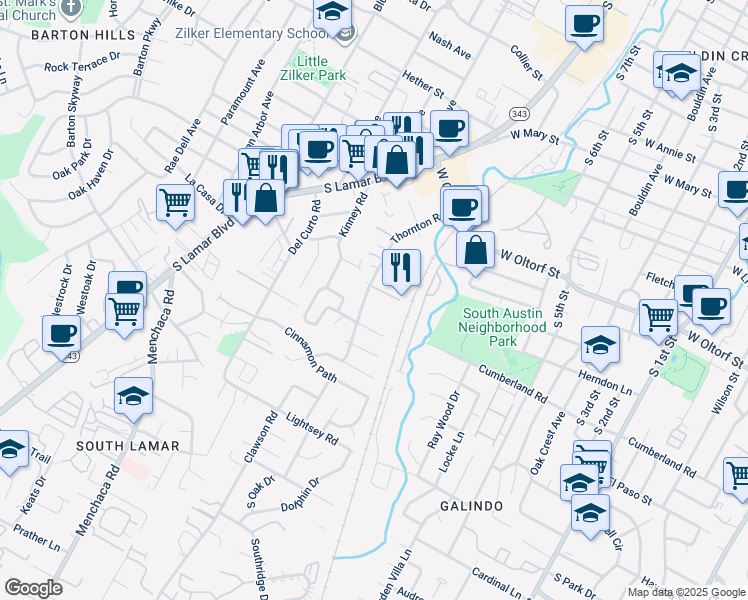Click the shopping cart marker near S 1st St
Screen dimensions: 748x600
[x=659, y=321]
